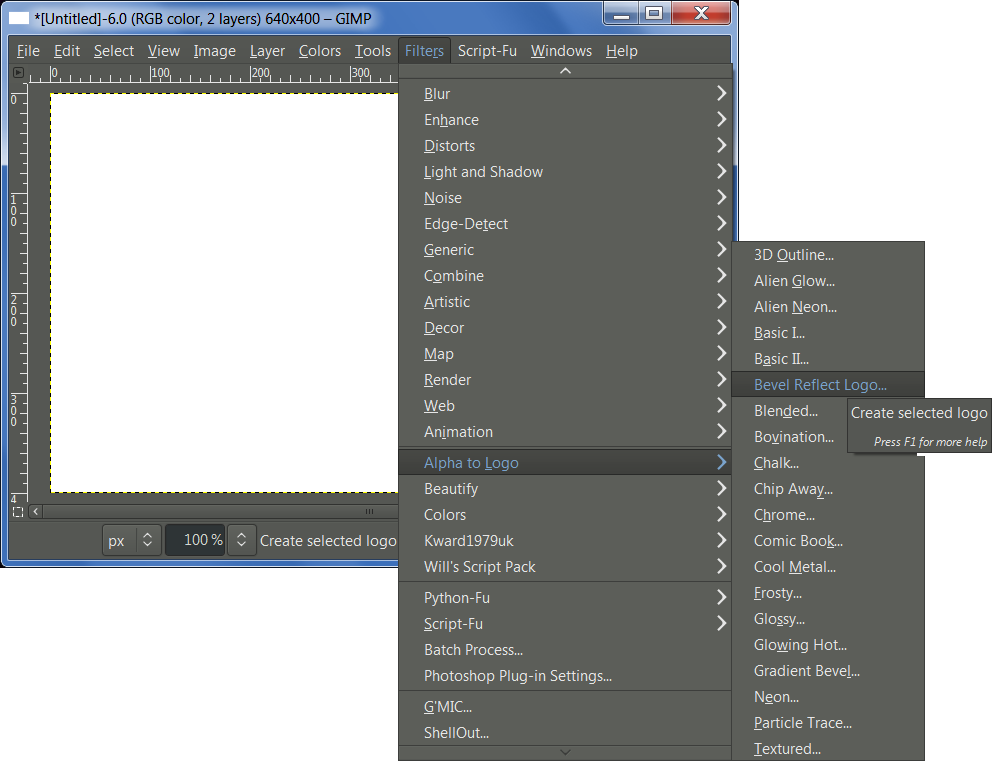
Task: Open the Windows menu
Action: [561, 51]
